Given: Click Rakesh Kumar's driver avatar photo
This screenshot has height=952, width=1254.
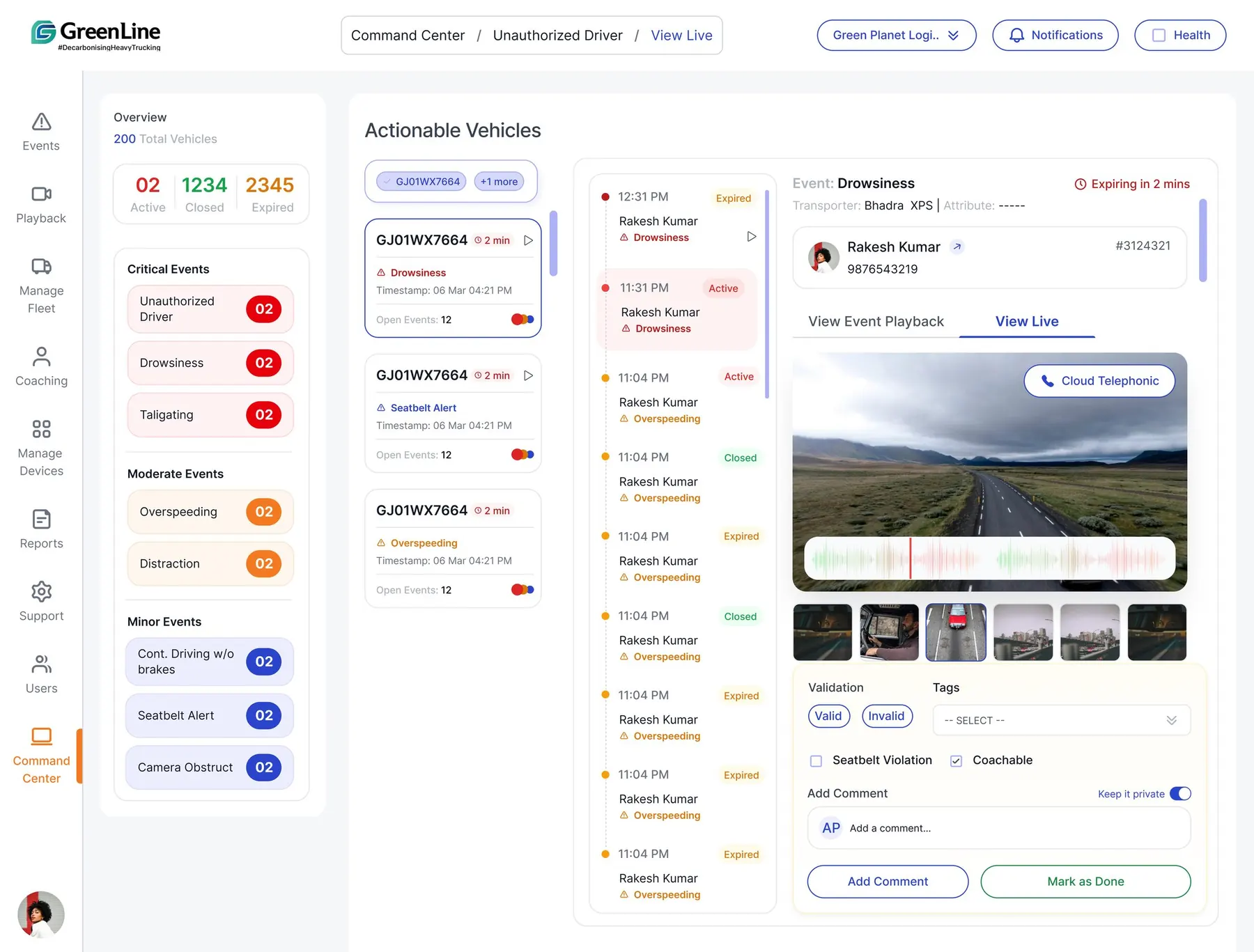Looking at the screenshot, I should (823, 257).
